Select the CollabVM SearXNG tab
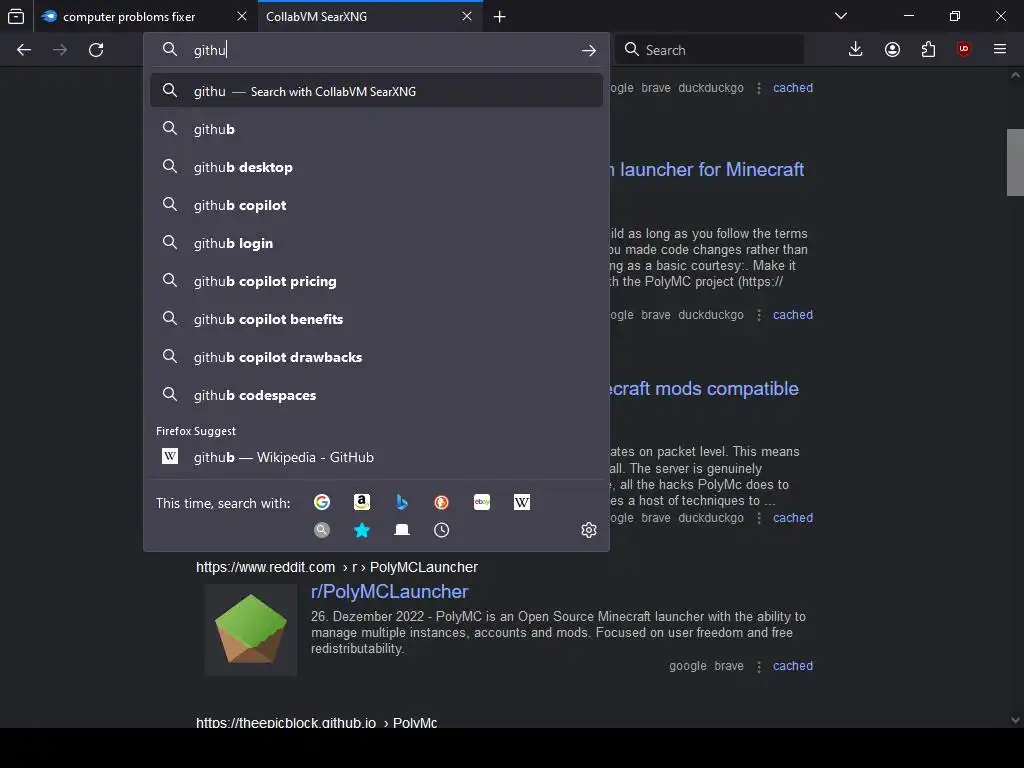The height and width of the screenshot is (768, 1024). 370,16
